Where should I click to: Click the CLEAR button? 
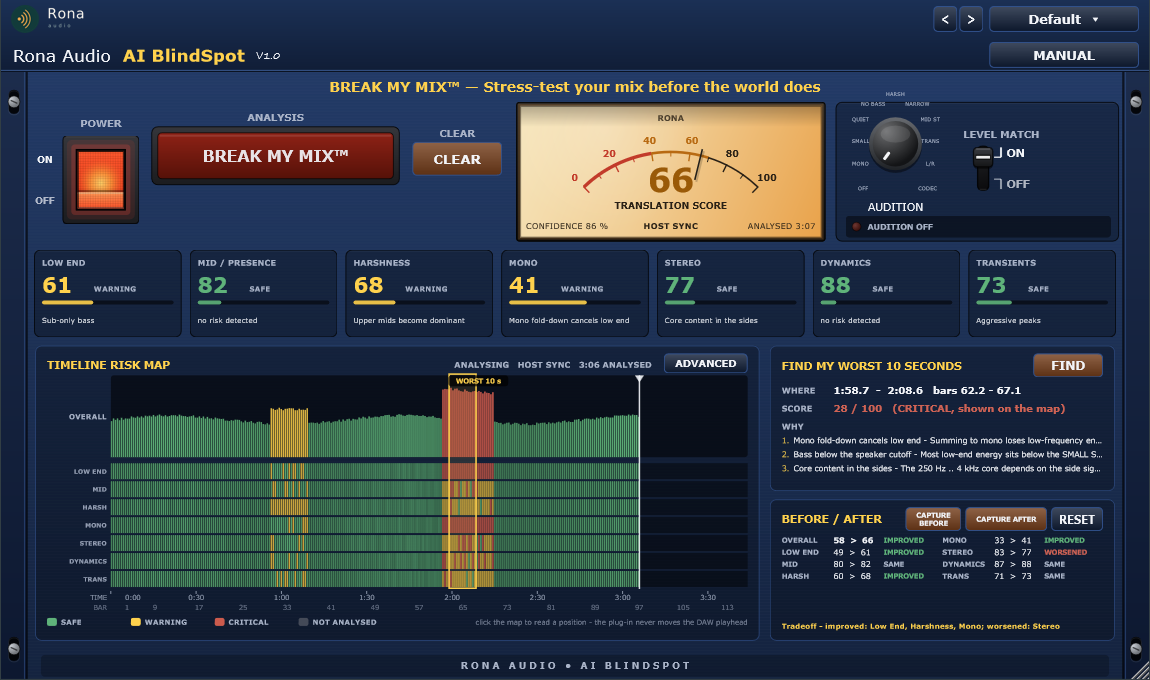tap(457, 159)
